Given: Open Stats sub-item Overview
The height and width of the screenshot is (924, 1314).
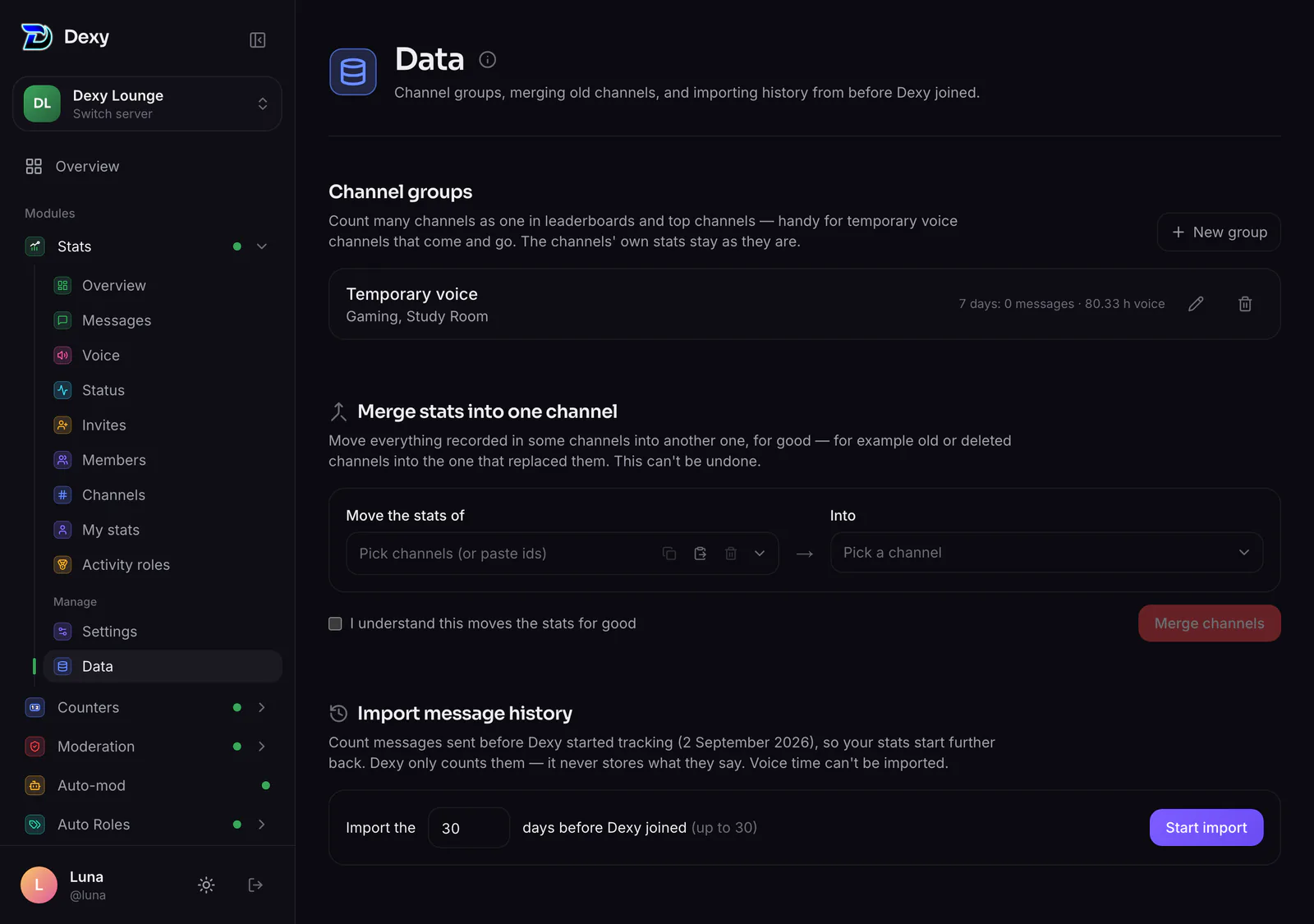Looking at the screenshot, I should [163, 286].
